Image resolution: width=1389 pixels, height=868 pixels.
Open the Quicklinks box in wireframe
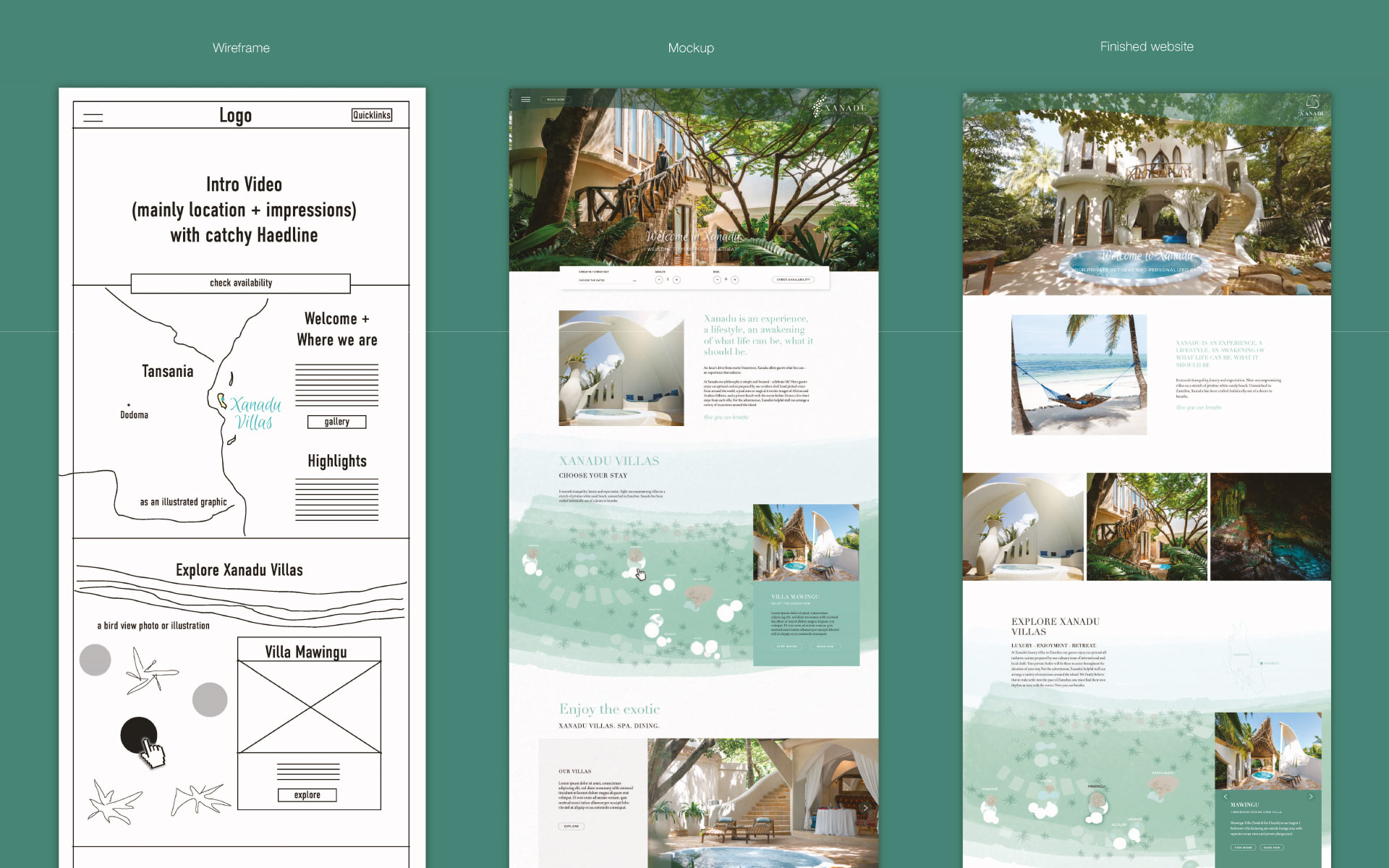372,115
